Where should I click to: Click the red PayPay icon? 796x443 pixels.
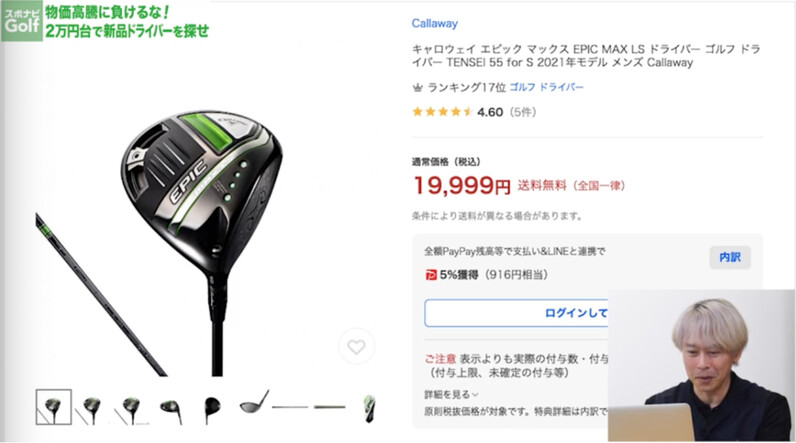click(431, 275)
